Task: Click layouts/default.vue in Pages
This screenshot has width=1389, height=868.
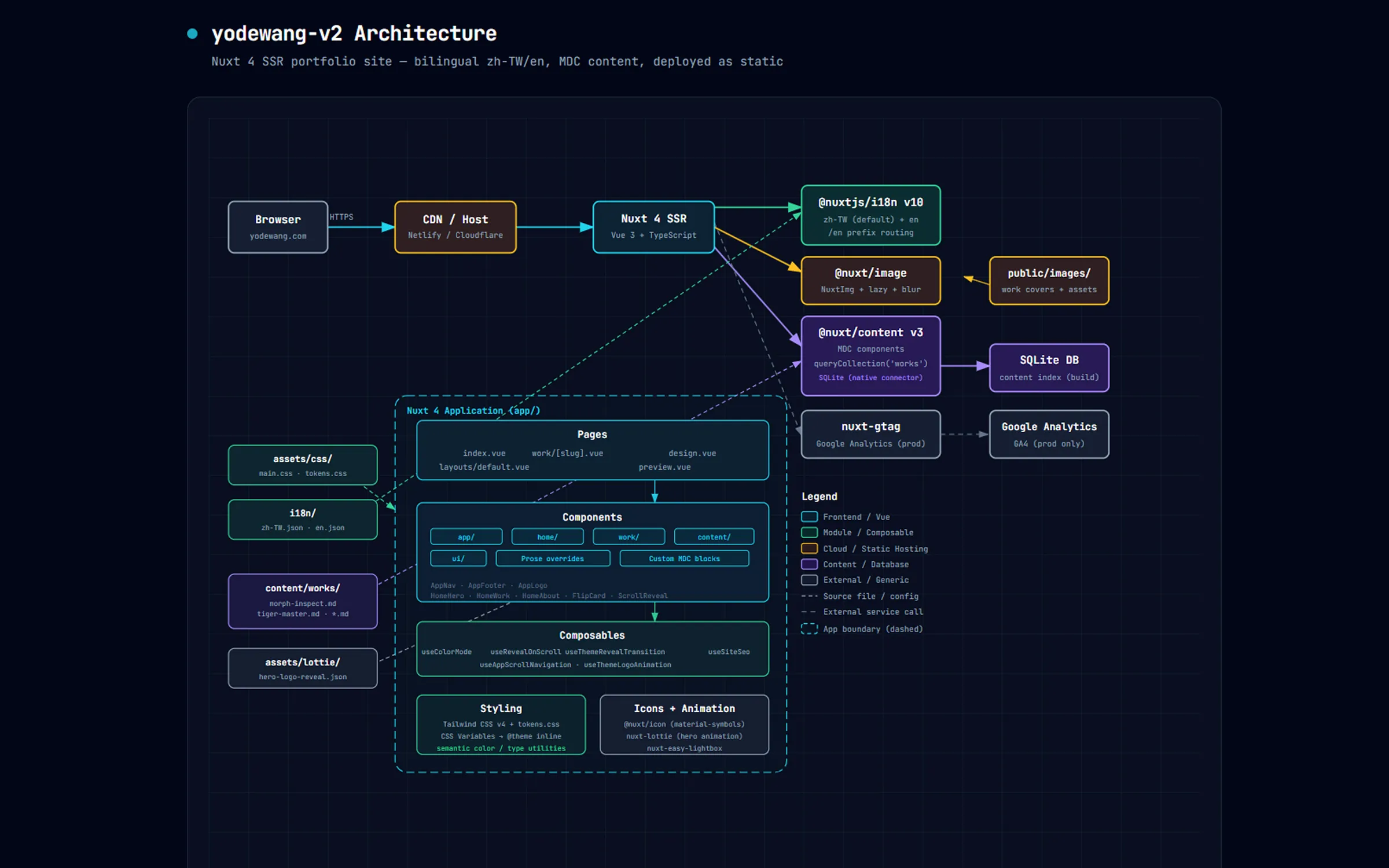Action: click(x=484, y=467)
